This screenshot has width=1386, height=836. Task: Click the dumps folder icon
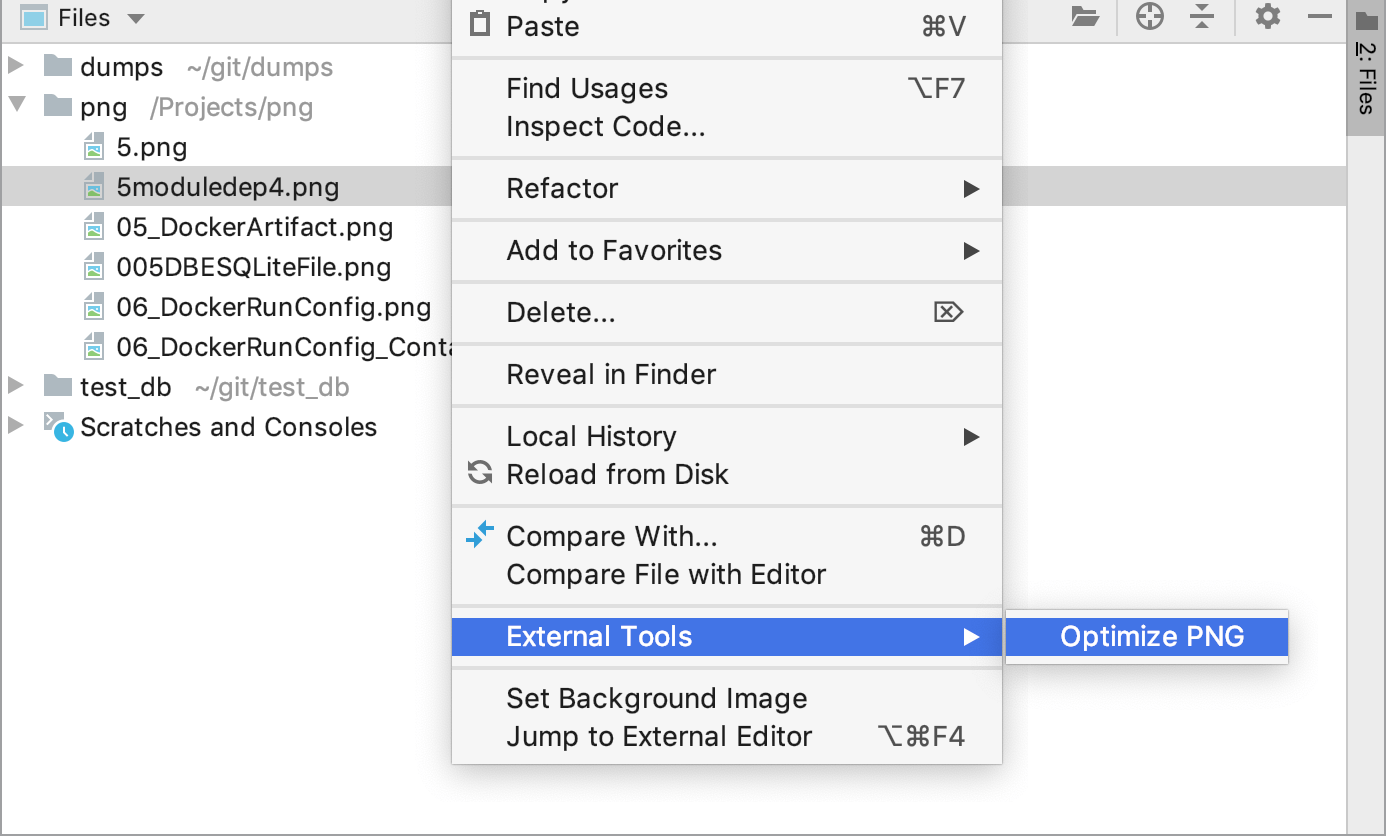[57, 66]
